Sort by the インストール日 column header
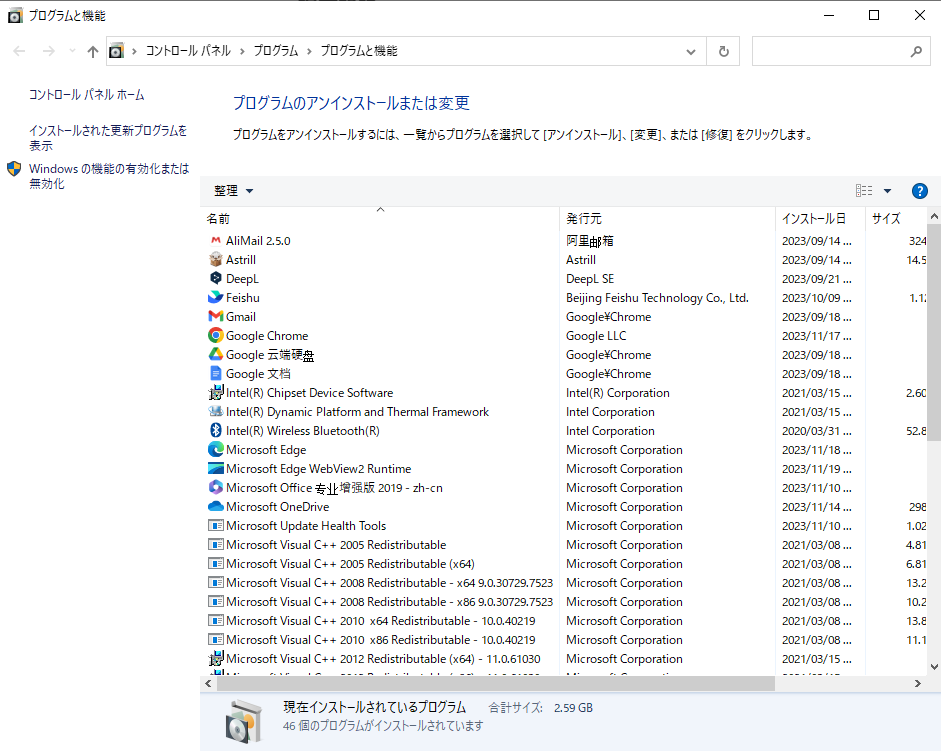 coord(820,219)
